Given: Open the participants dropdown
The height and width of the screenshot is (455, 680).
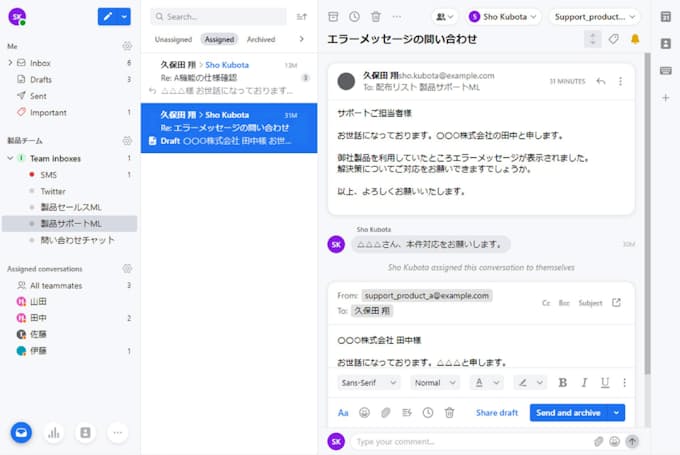Looking at the screenshot, I should [445, 17].
